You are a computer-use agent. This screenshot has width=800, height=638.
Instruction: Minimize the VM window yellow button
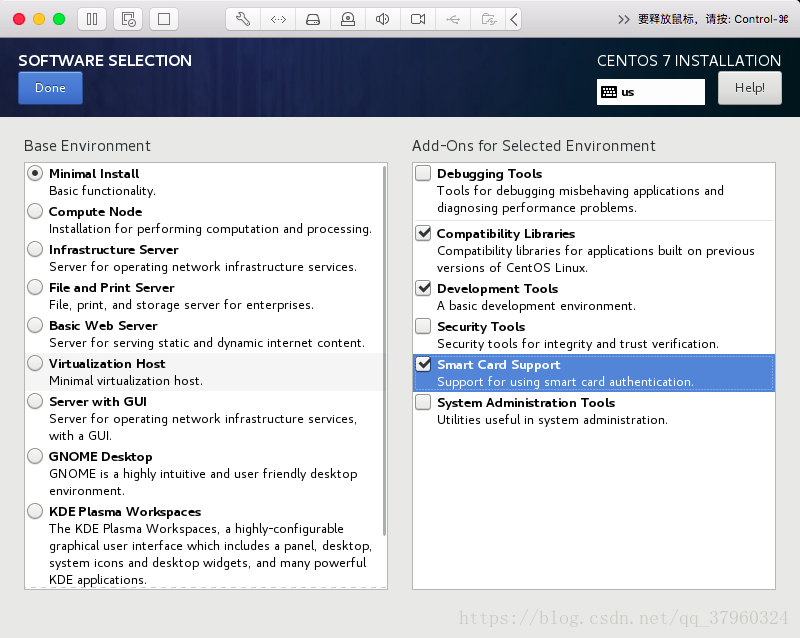(x=39, y=19)
